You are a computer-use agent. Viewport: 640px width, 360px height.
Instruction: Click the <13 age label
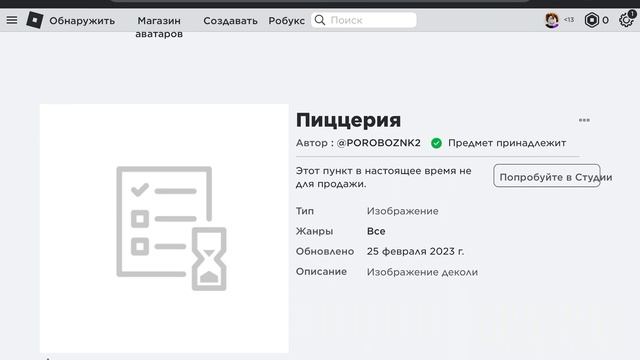[x=569, y=20]
